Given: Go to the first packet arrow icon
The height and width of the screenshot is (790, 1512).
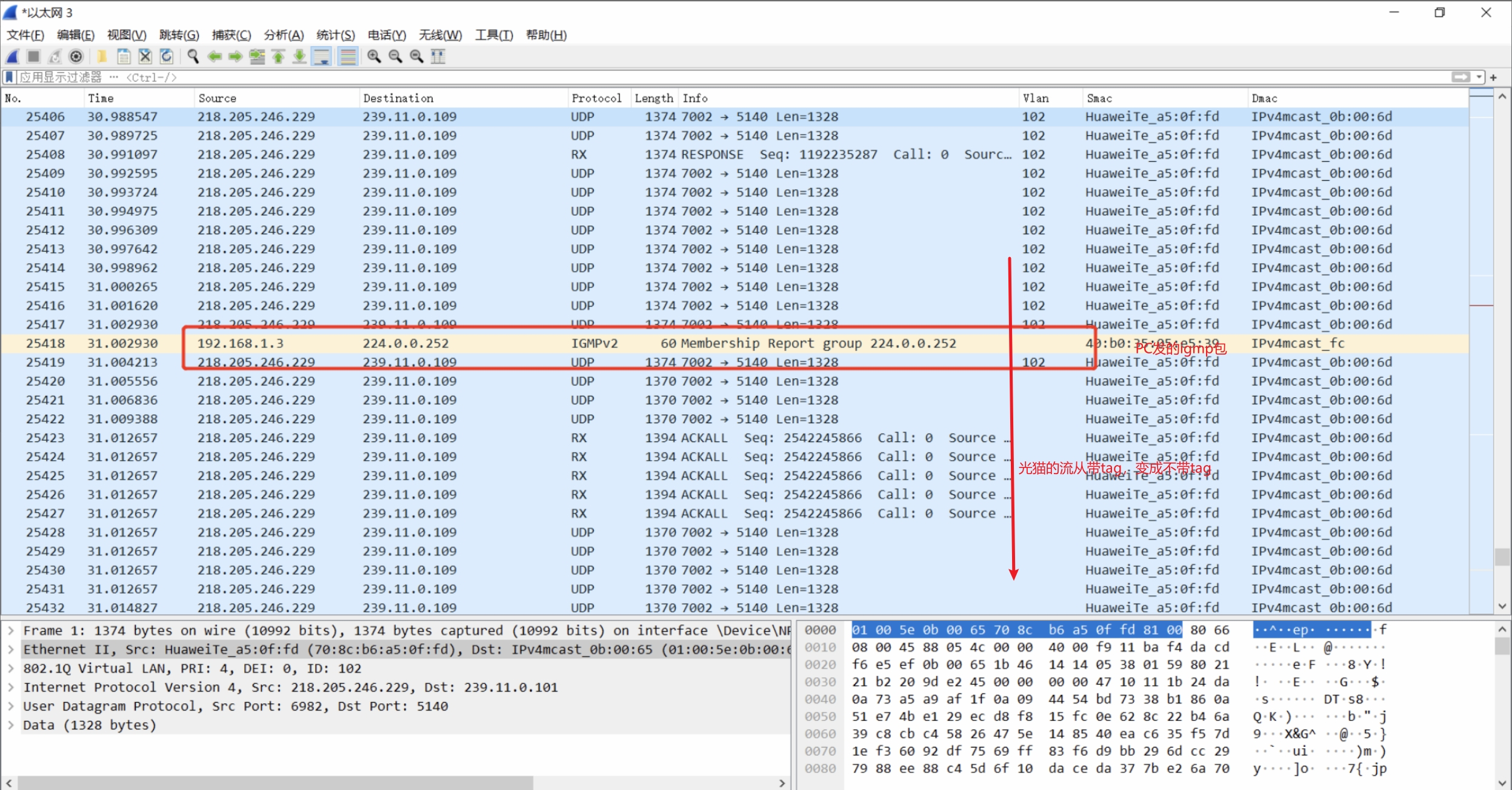Looking at the screenshot, I should [x=278, y=57].
